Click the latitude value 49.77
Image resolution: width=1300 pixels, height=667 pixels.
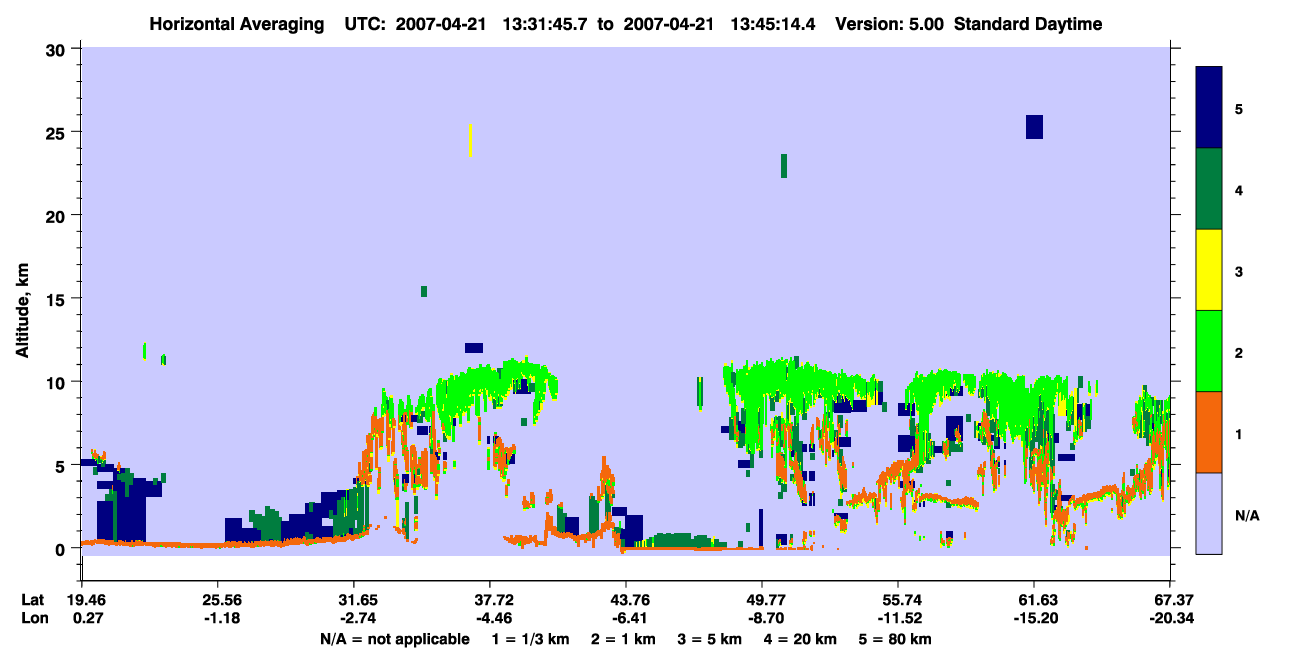[762, 600]
